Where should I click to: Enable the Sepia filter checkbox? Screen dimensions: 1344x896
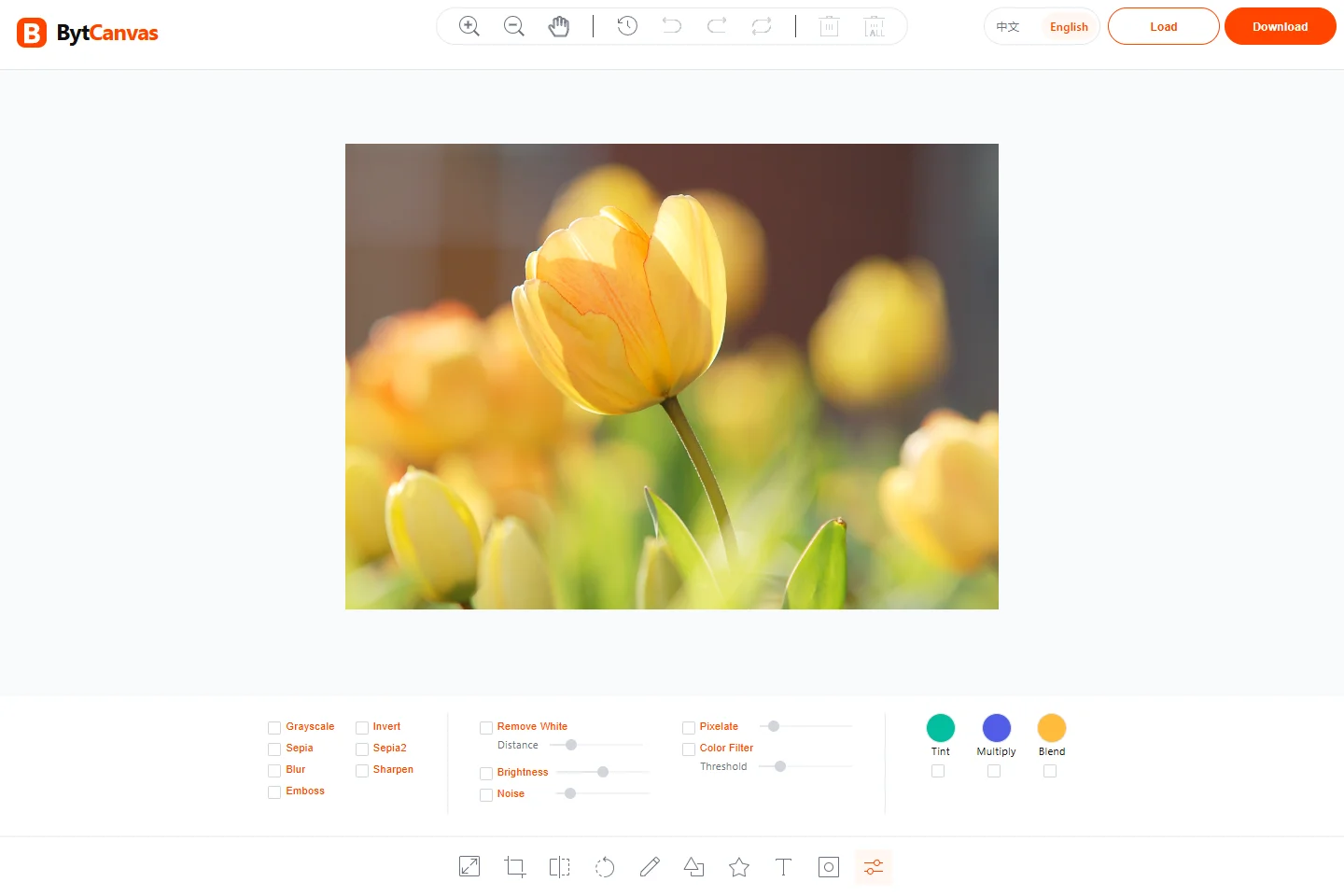[x=274, y=749]
